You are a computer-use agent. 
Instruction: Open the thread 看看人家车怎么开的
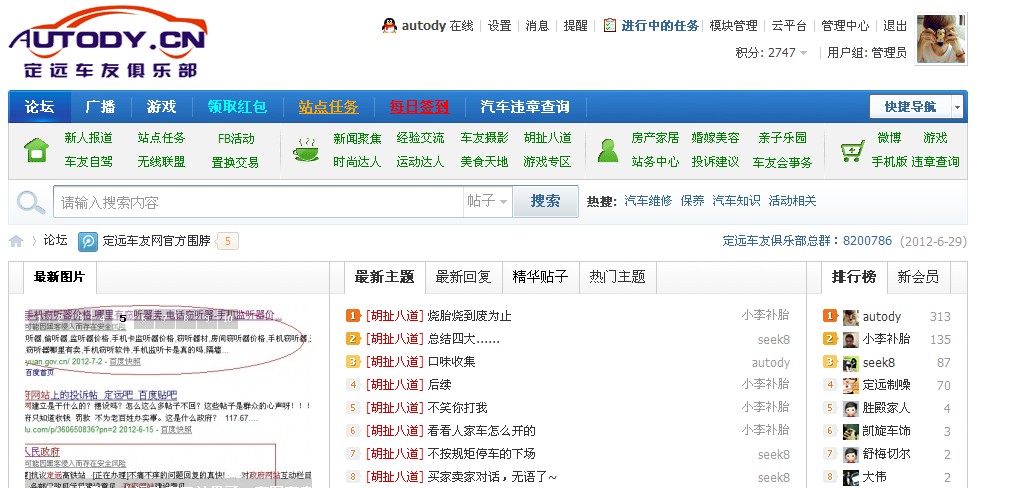[482, 430]
